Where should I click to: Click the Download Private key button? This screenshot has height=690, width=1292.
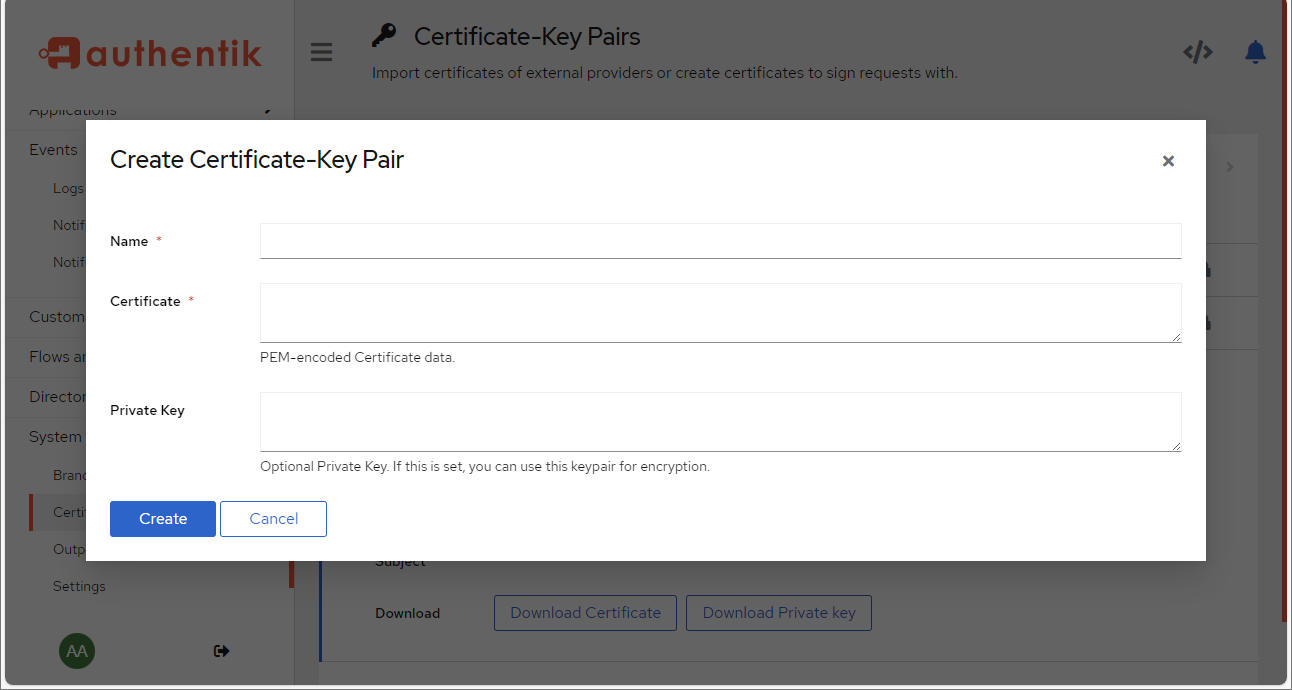779,613
